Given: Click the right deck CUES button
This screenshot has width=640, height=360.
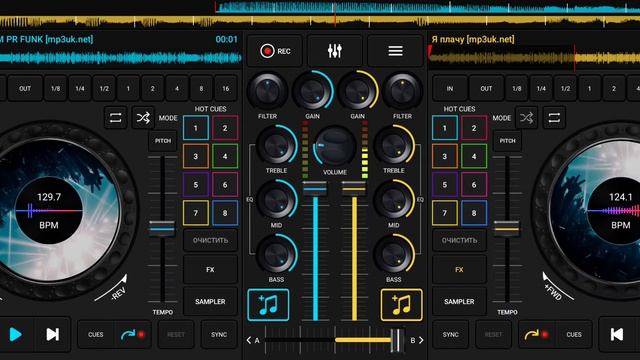Looking at the screenshot, I should click(573, 334).
